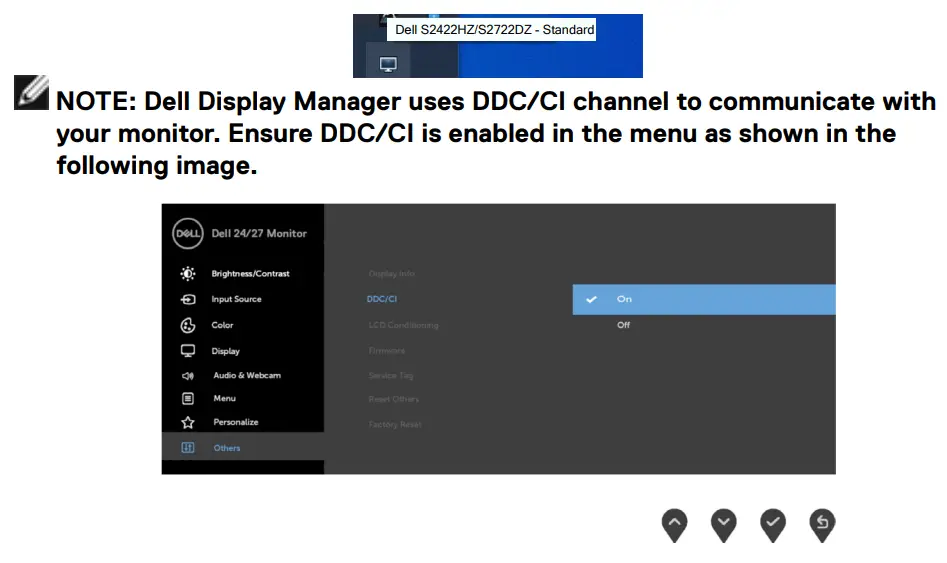Click the pencil note icon
This screenshot has height=563, width=947.
(x=31, y=92)
